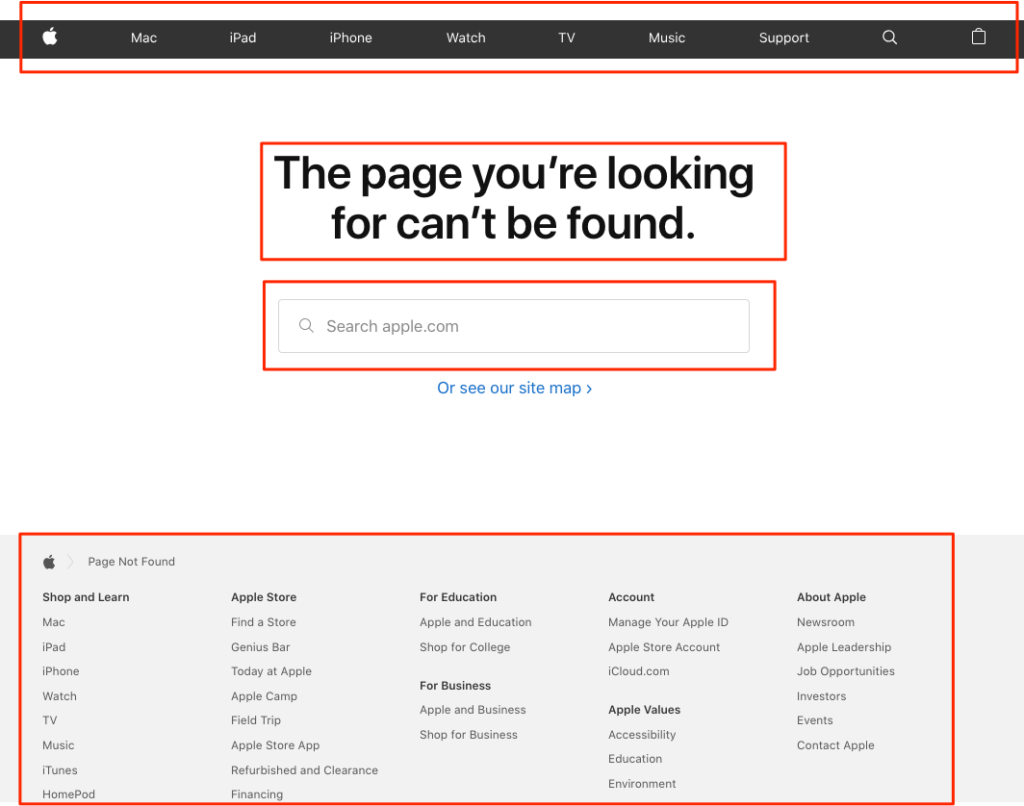Open the Music link under Shop and Learn
This screenshot has height=806, width=1024.
(x=58, y=745)
